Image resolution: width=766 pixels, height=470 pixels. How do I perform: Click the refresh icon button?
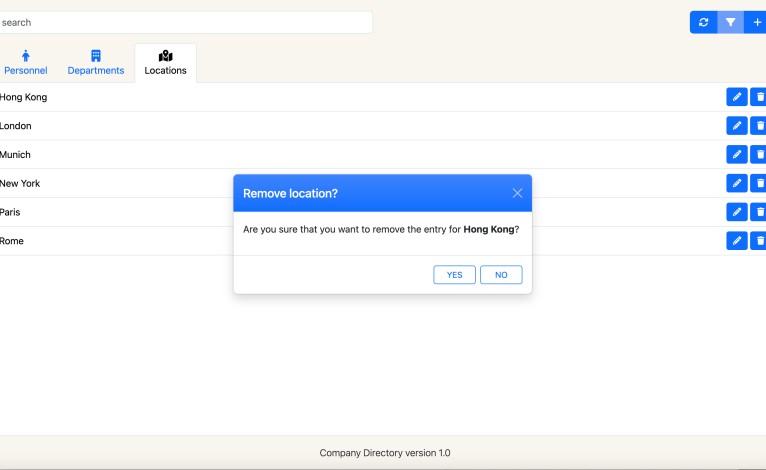pyautogui.click(x=703, y=22)
